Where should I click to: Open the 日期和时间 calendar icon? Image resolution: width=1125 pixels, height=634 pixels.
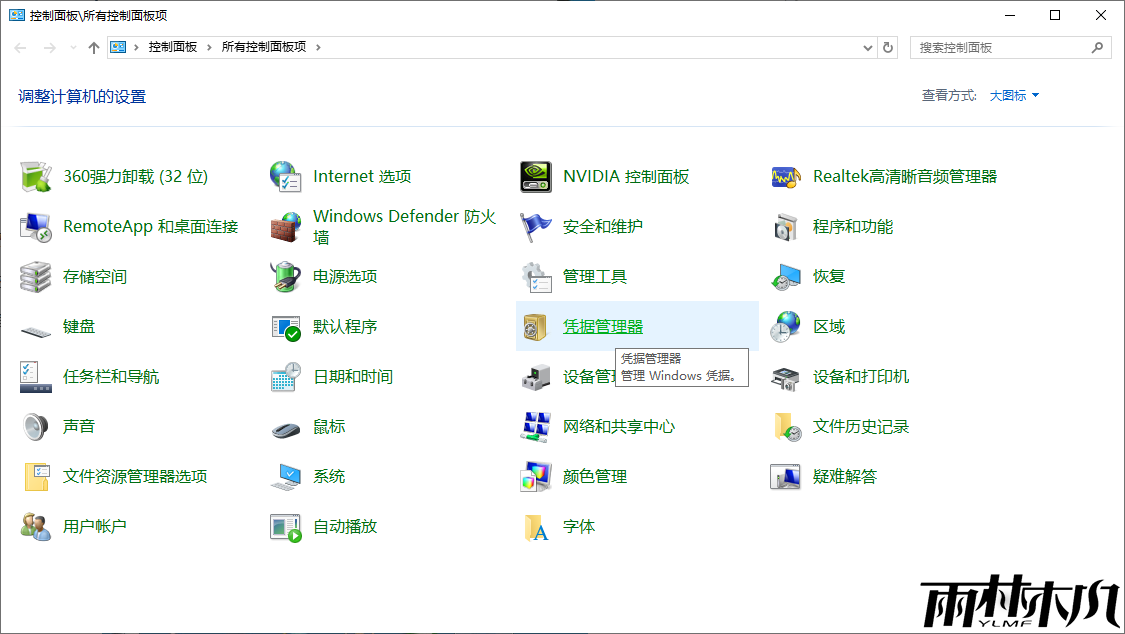[x=286, y=377]
